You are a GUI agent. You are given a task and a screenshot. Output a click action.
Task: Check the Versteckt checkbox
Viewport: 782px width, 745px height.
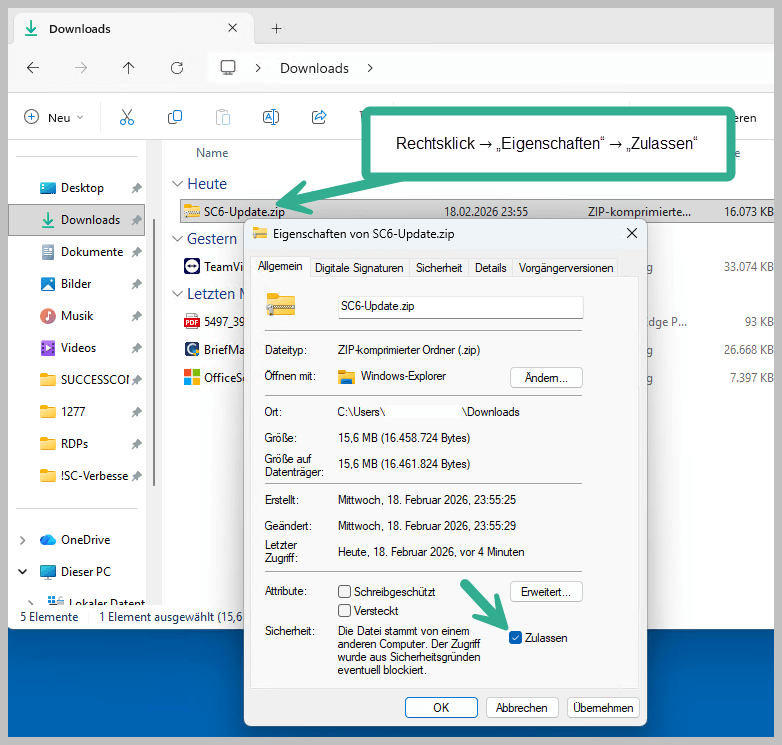pyautogui.click(x=345, y=610)
